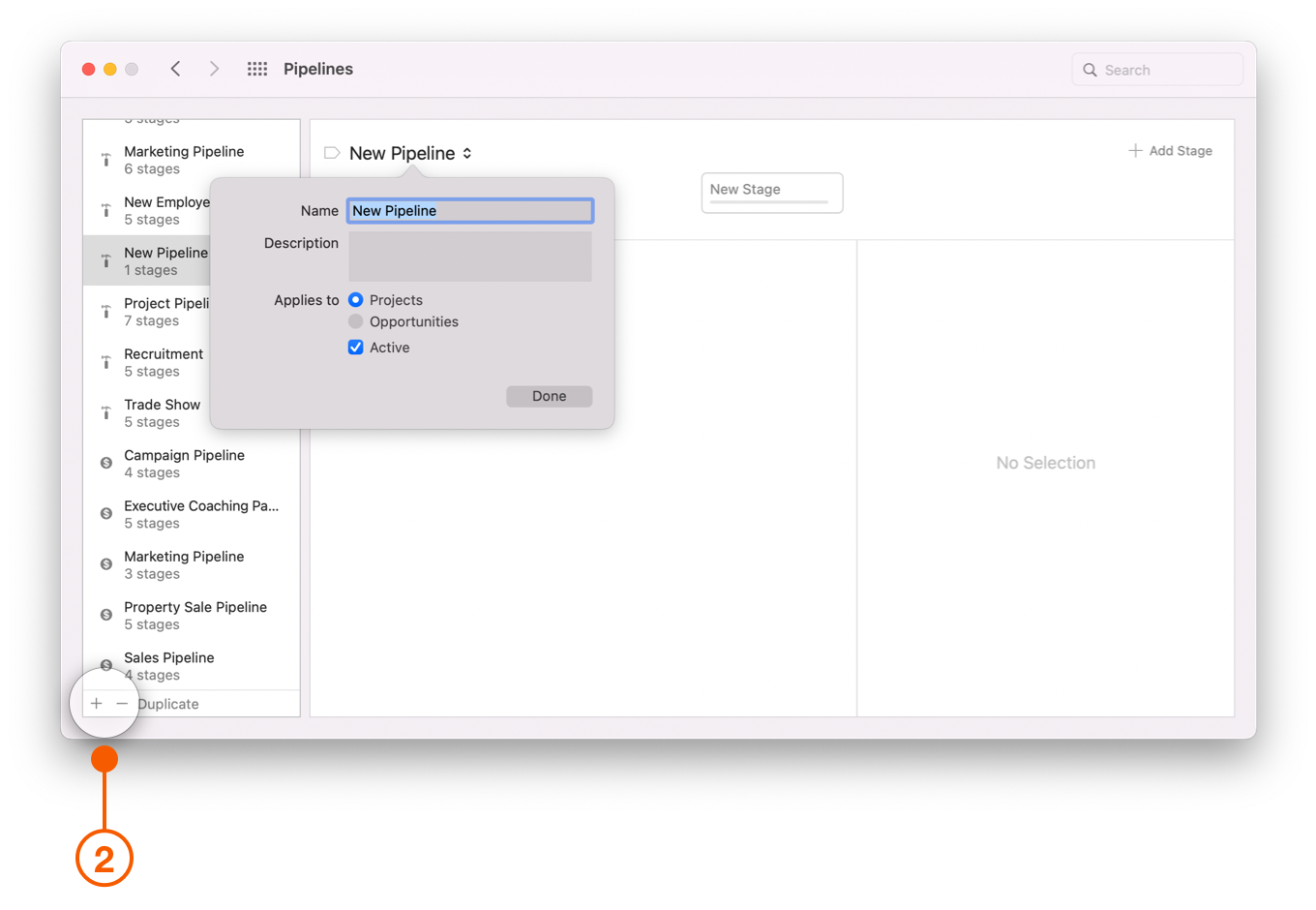
Task: Click the flag icon next to New Pipeline title
Action: click(331, 153)
